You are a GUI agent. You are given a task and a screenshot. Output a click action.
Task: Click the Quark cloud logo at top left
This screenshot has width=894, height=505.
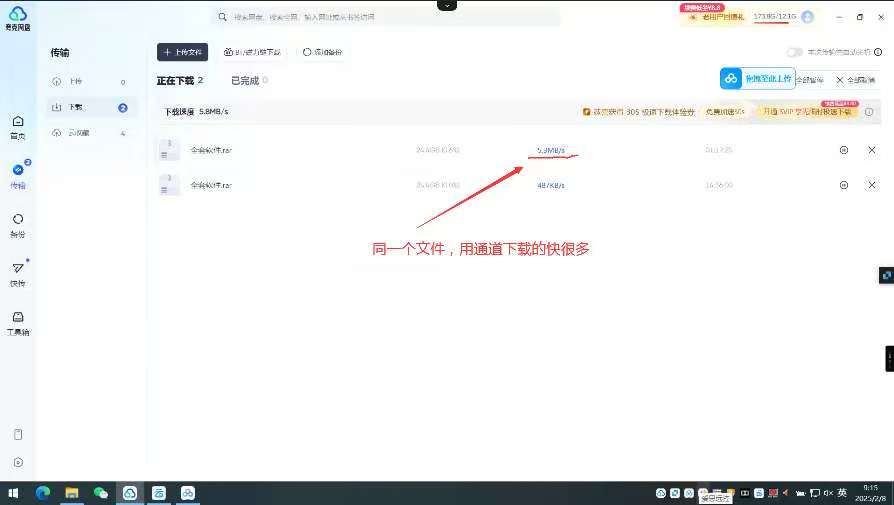18,18
